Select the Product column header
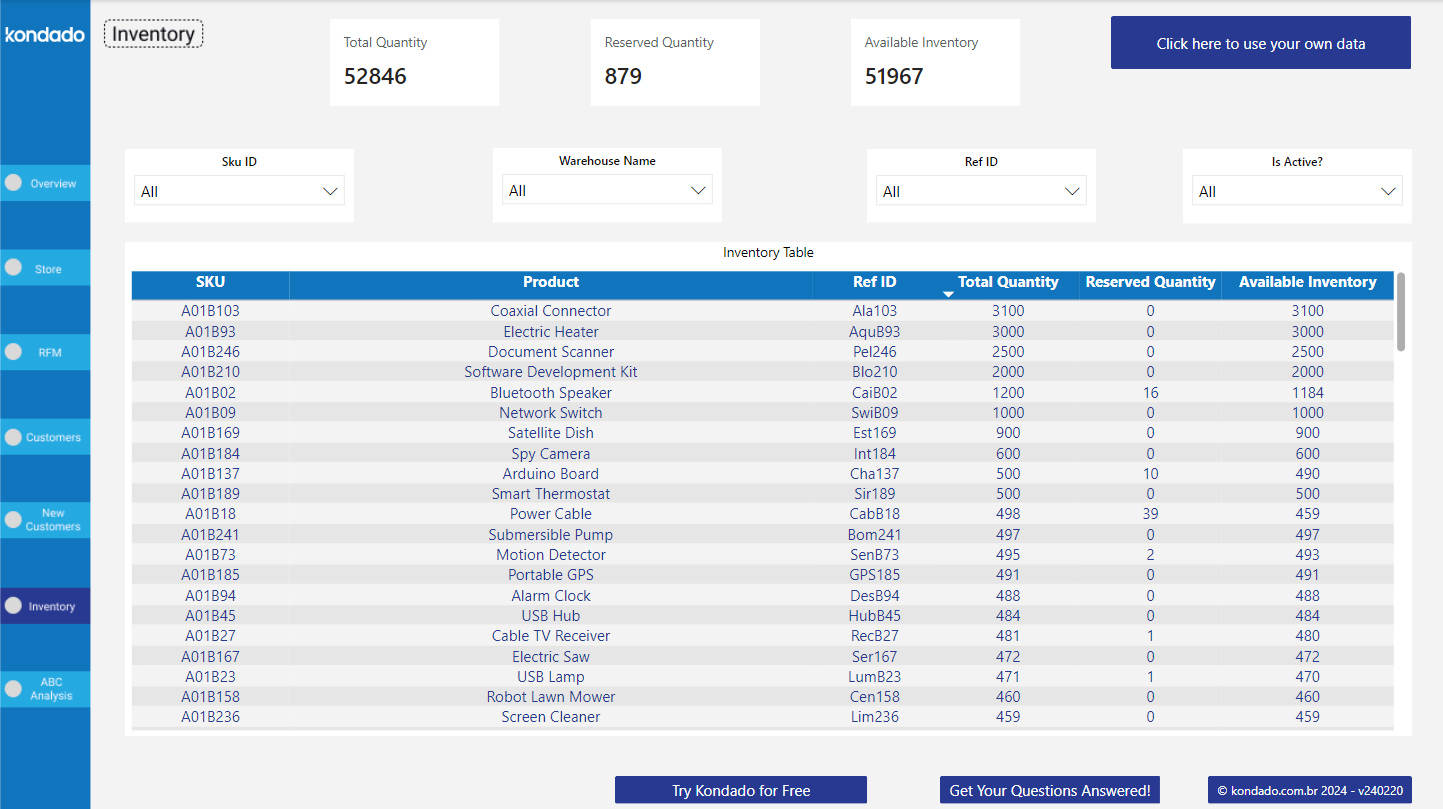This screenshot has height=809, width=1443. tap(551, 282)
